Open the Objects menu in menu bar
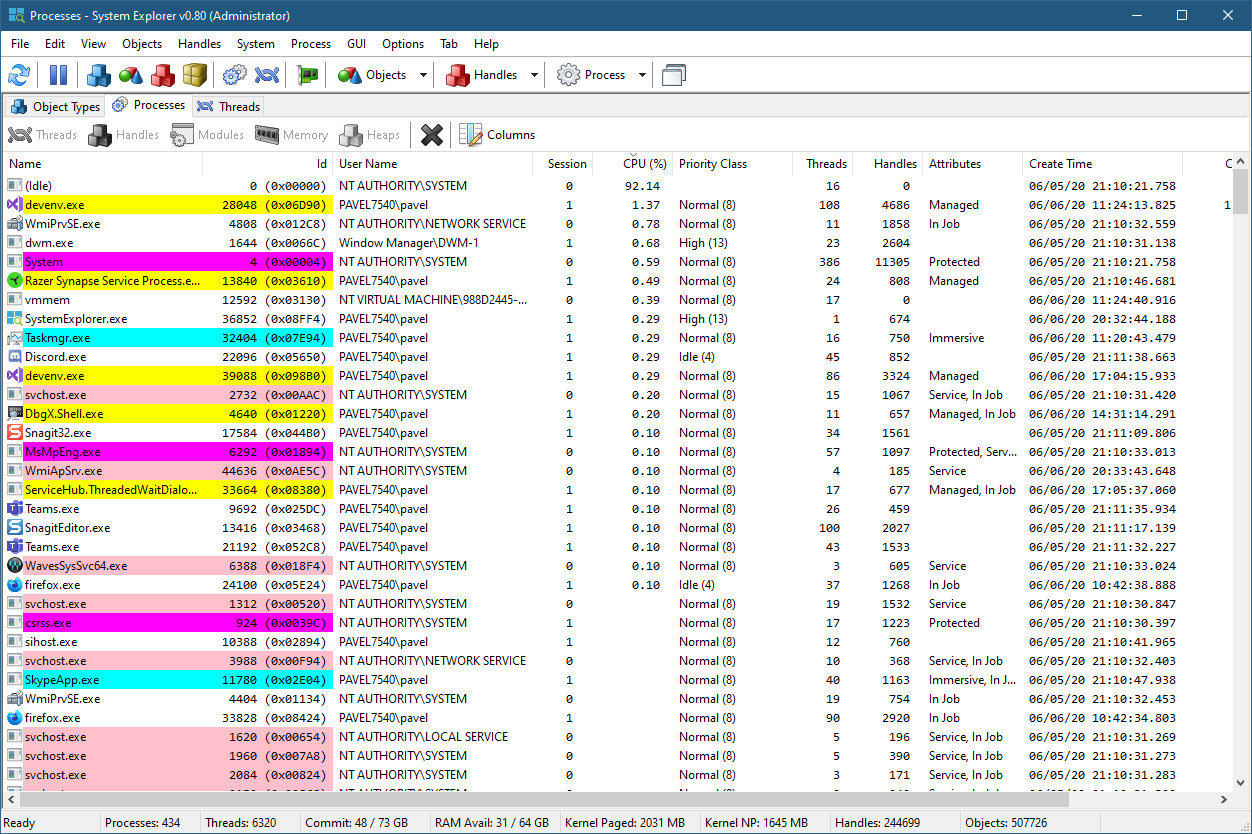Image resolution: width=1252 pixels, height=834 pixels. pos(142,44)
